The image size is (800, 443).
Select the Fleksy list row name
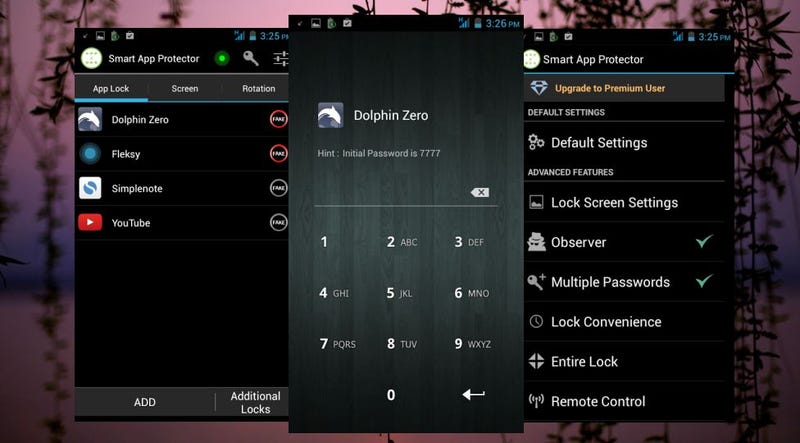point(126,154)
